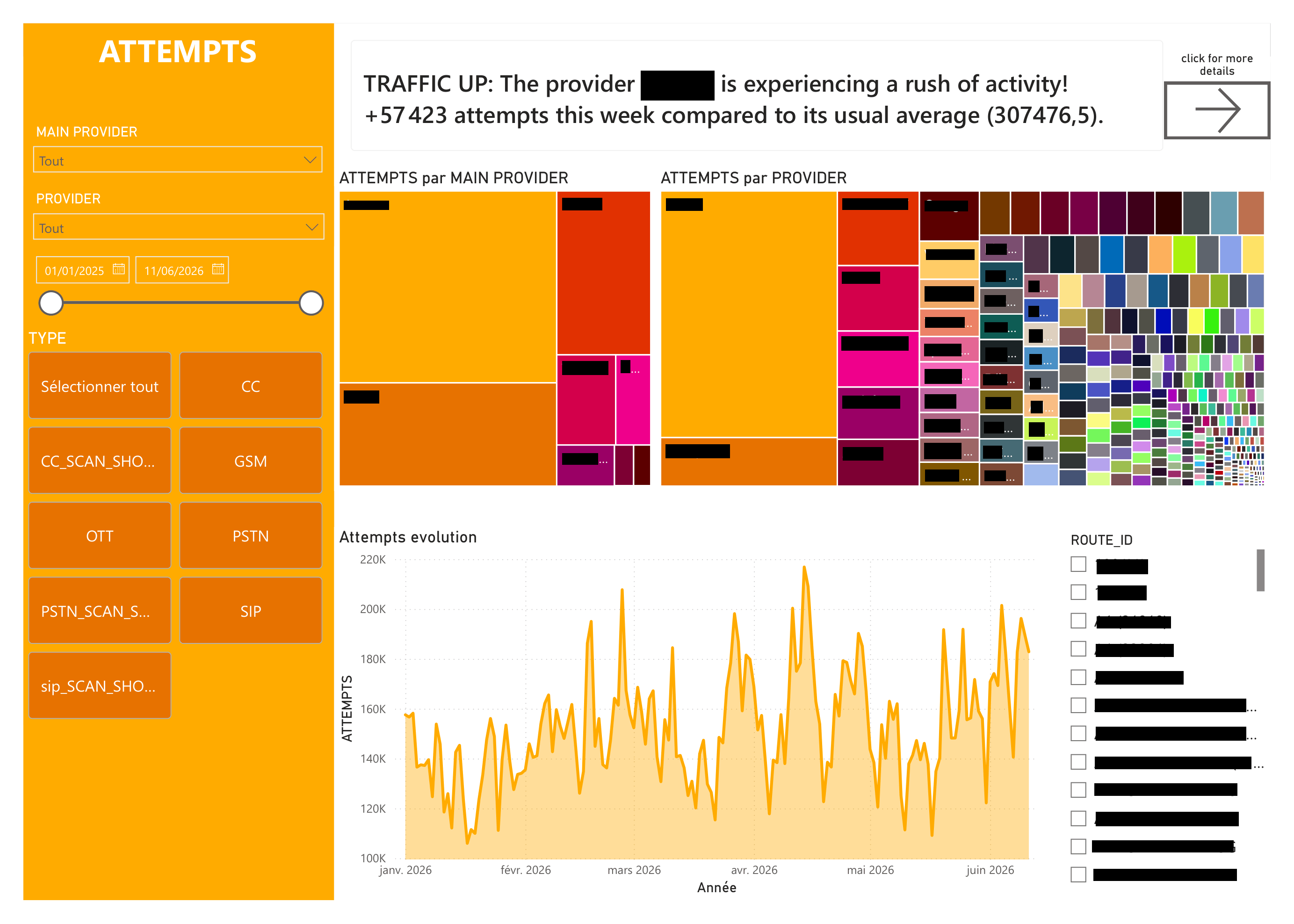This screenshot has height=924, width=1294.
Task: Select bright pink tile in MAIN PROVIDER treemap
Action: (633, 401)
